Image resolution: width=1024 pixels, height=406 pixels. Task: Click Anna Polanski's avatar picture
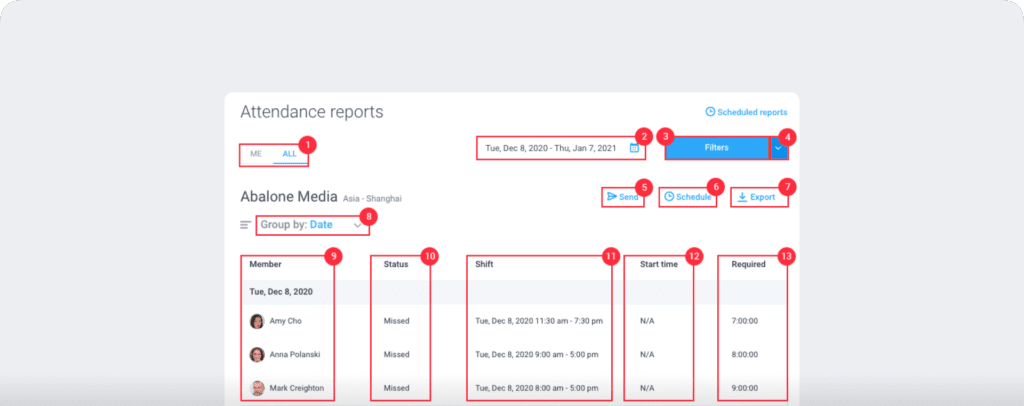click(x=257, y=354)
